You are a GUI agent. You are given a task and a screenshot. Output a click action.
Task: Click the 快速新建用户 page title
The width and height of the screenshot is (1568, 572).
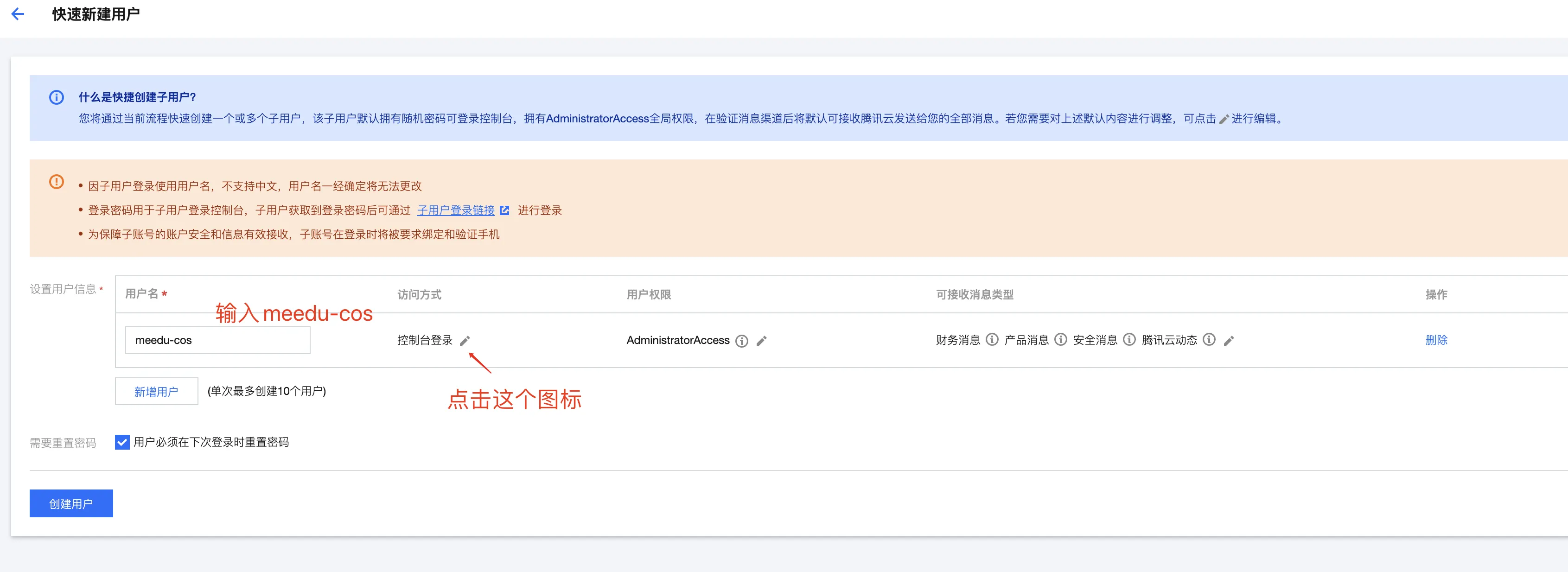[x=96, y=14]
